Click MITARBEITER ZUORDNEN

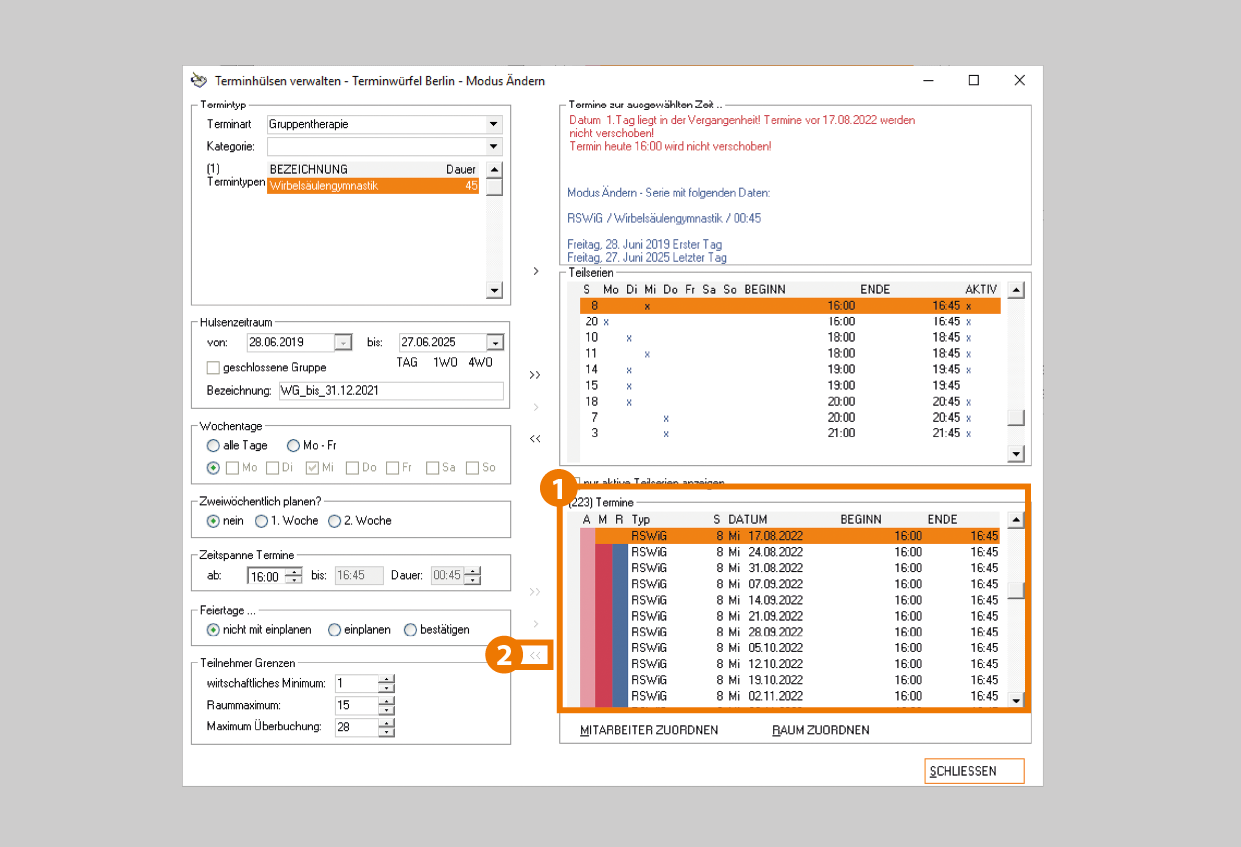[x=649, y=730]
